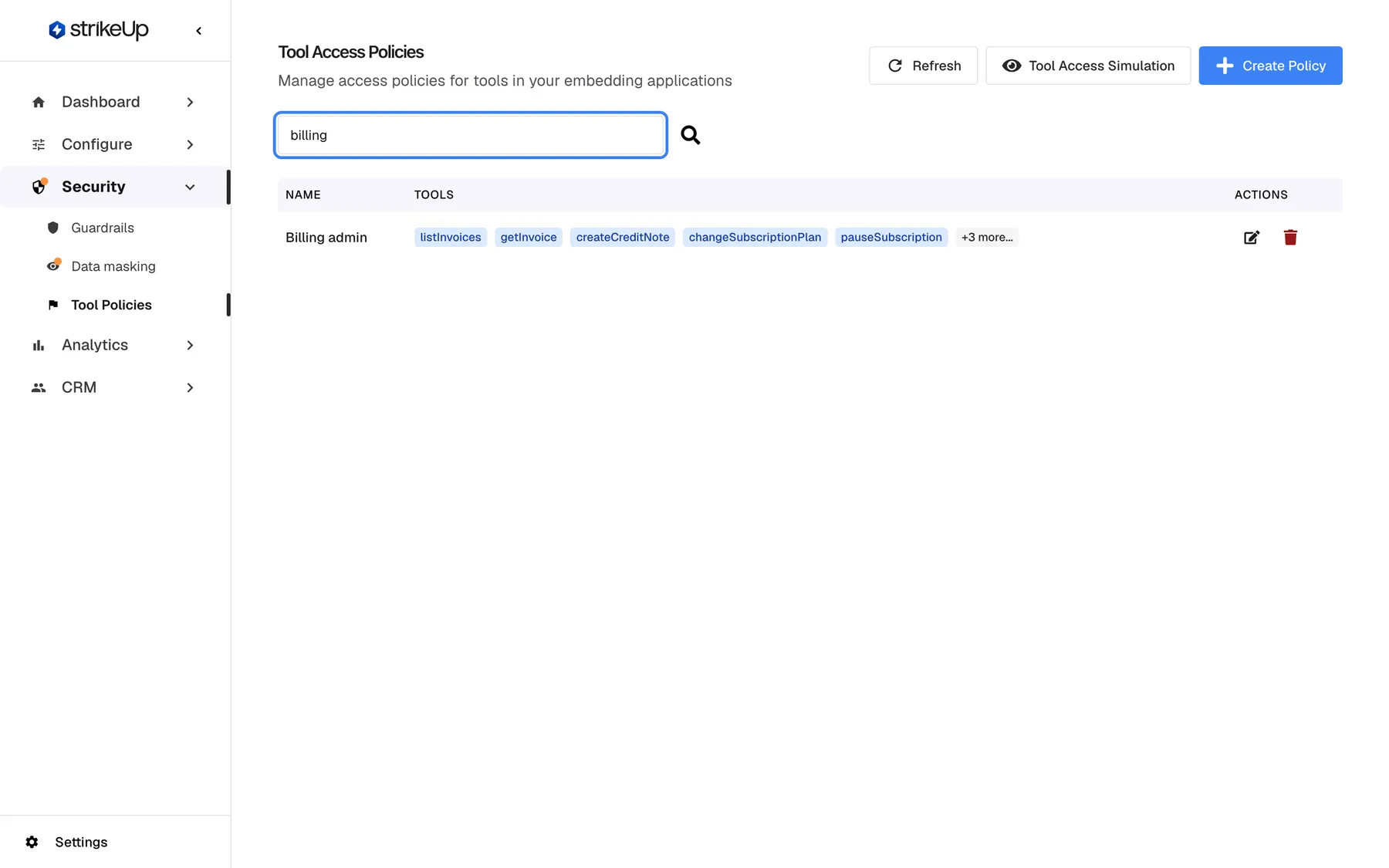Open Tool Access Simulation
1389x868 pixels.
coord(1088,66)
